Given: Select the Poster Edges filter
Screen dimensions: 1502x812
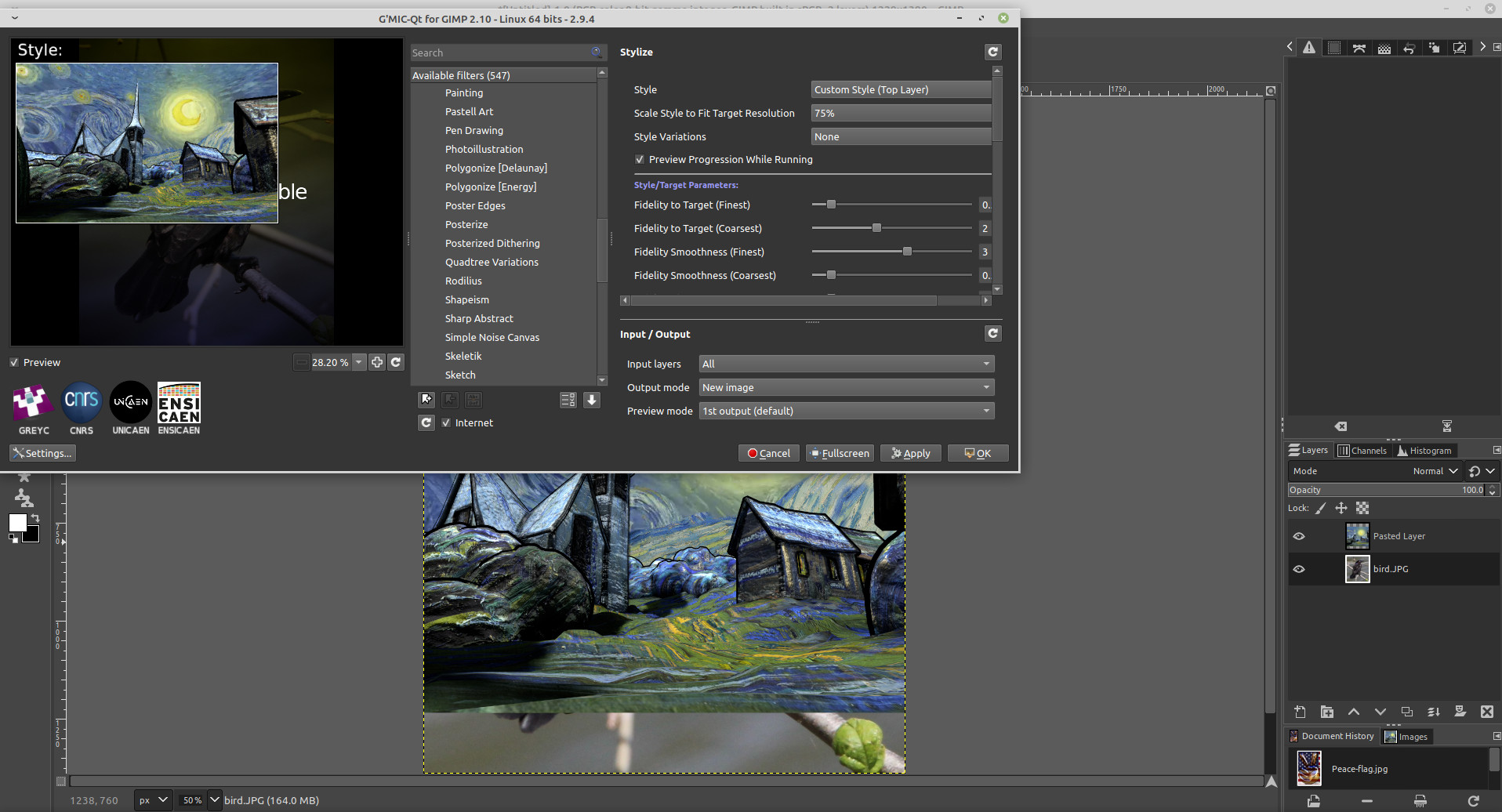Looking at the screenshot, I should [475, 205].
